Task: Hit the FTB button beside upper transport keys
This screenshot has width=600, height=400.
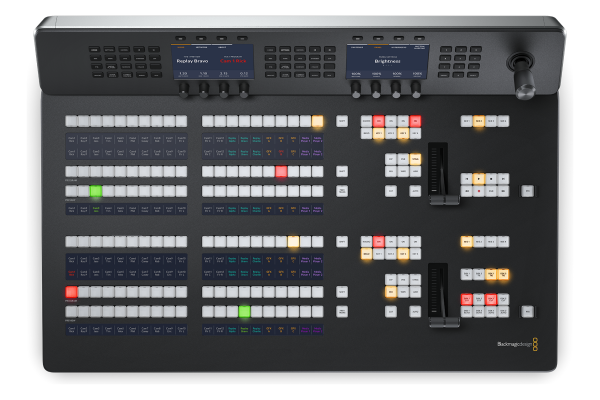Action: coord(528,191)
